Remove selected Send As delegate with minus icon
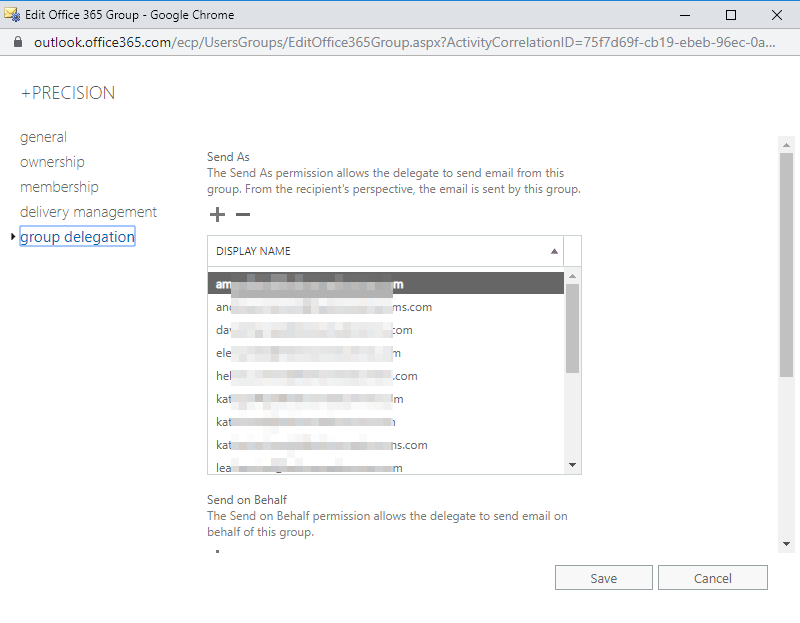This screenshot has height=623, width=800. (x=243, y=214)
